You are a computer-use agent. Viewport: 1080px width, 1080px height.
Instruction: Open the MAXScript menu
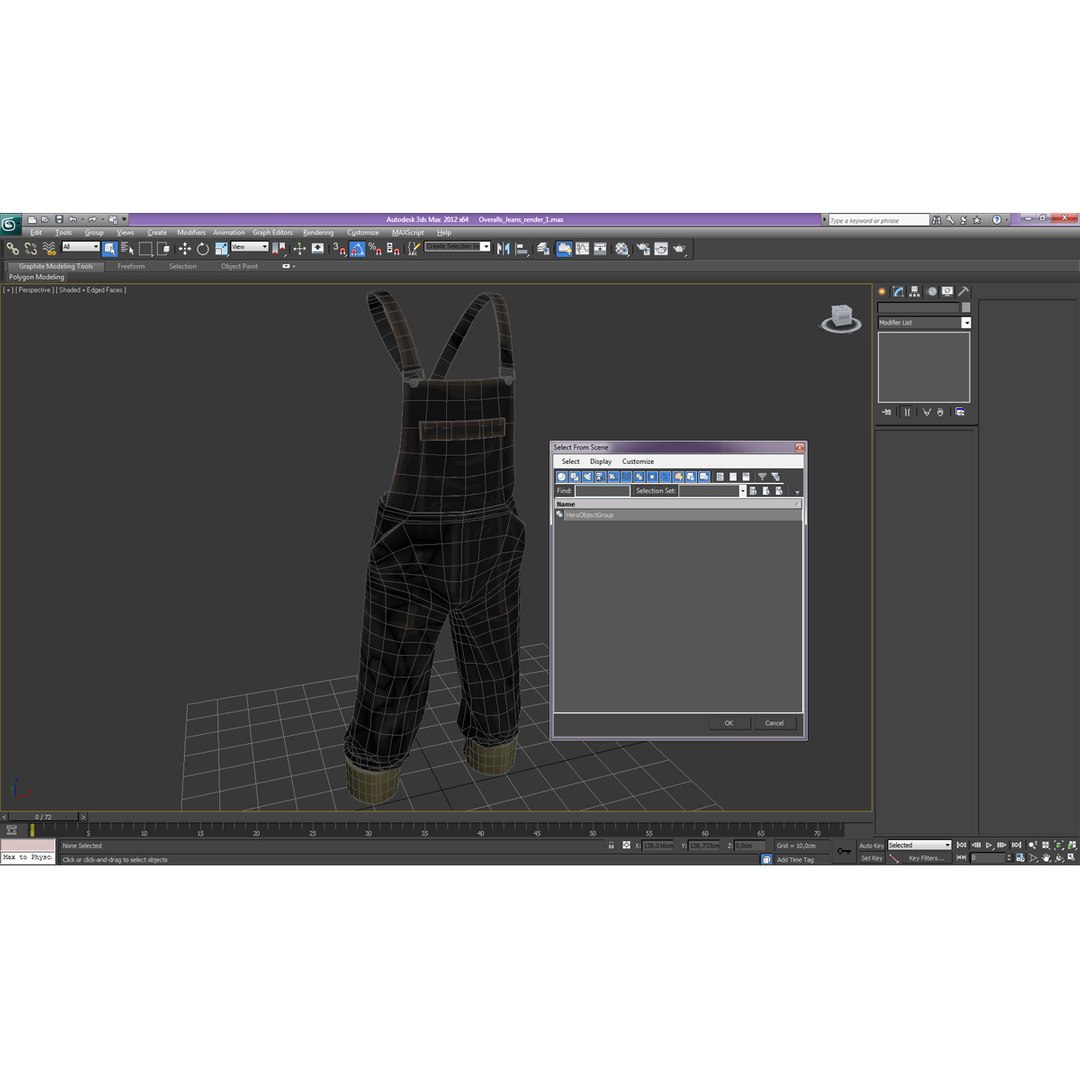pyautogui.click(x=408, y=233)
